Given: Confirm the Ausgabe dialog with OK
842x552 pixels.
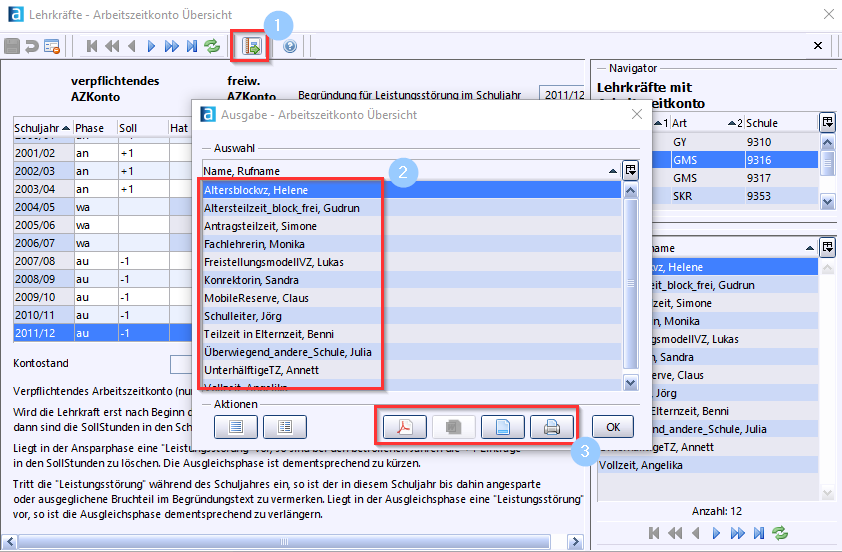Looking at the screenshot, I should click(x=613, y=427).
